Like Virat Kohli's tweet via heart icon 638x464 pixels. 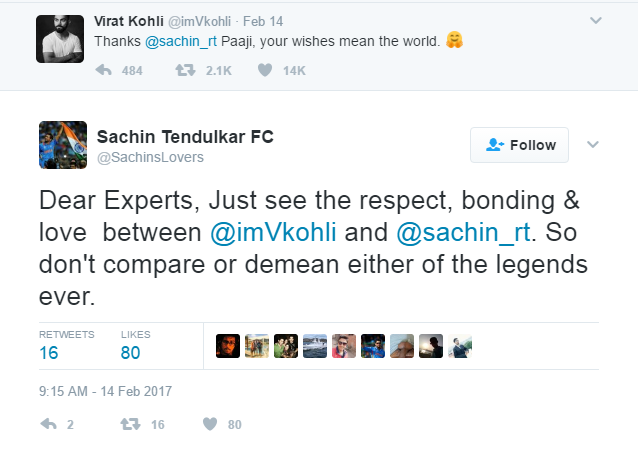[265, 71]
